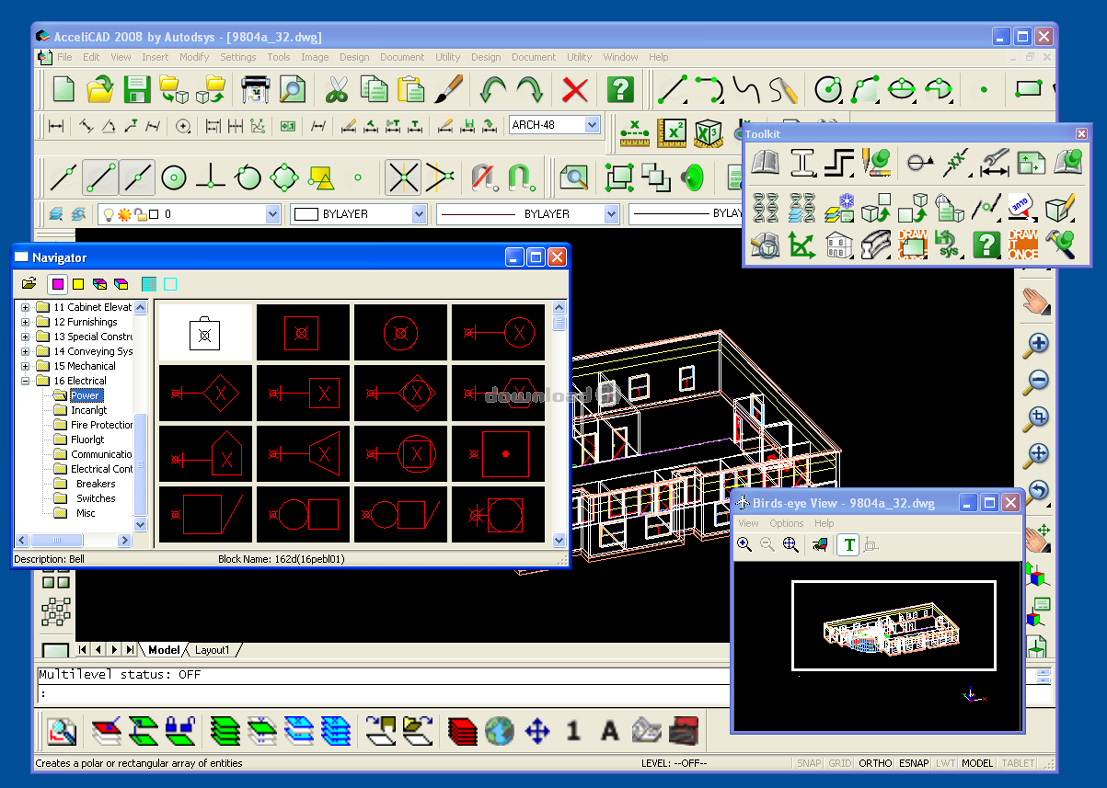Delete entities with the red X icon
This screenshot has height=788, width=1107.
[x=575, y=90]
